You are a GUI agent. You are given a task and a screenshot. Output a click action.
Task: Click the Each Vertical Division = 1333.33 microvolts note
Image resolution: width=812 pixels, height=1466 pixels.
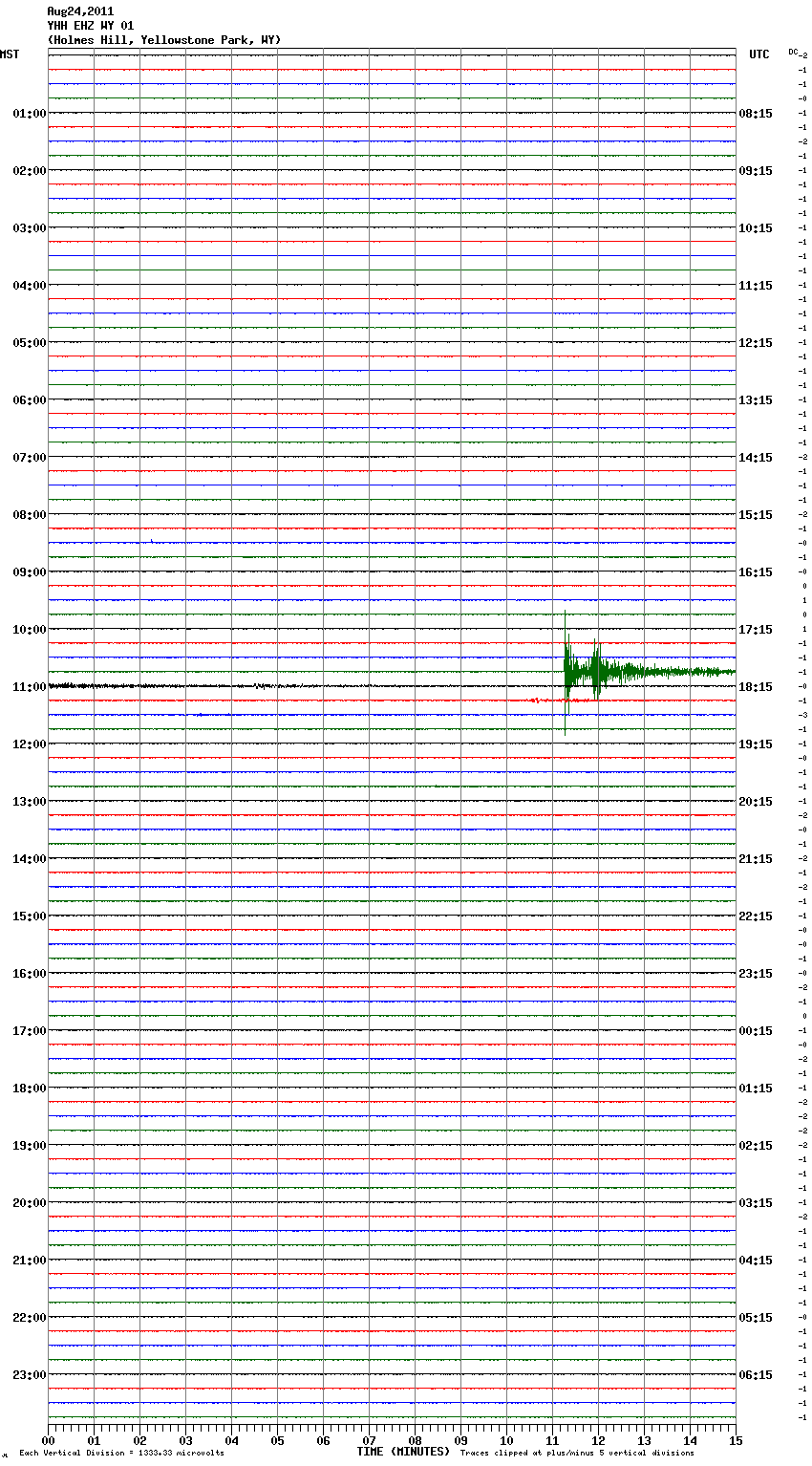[x=121, y=1454]
